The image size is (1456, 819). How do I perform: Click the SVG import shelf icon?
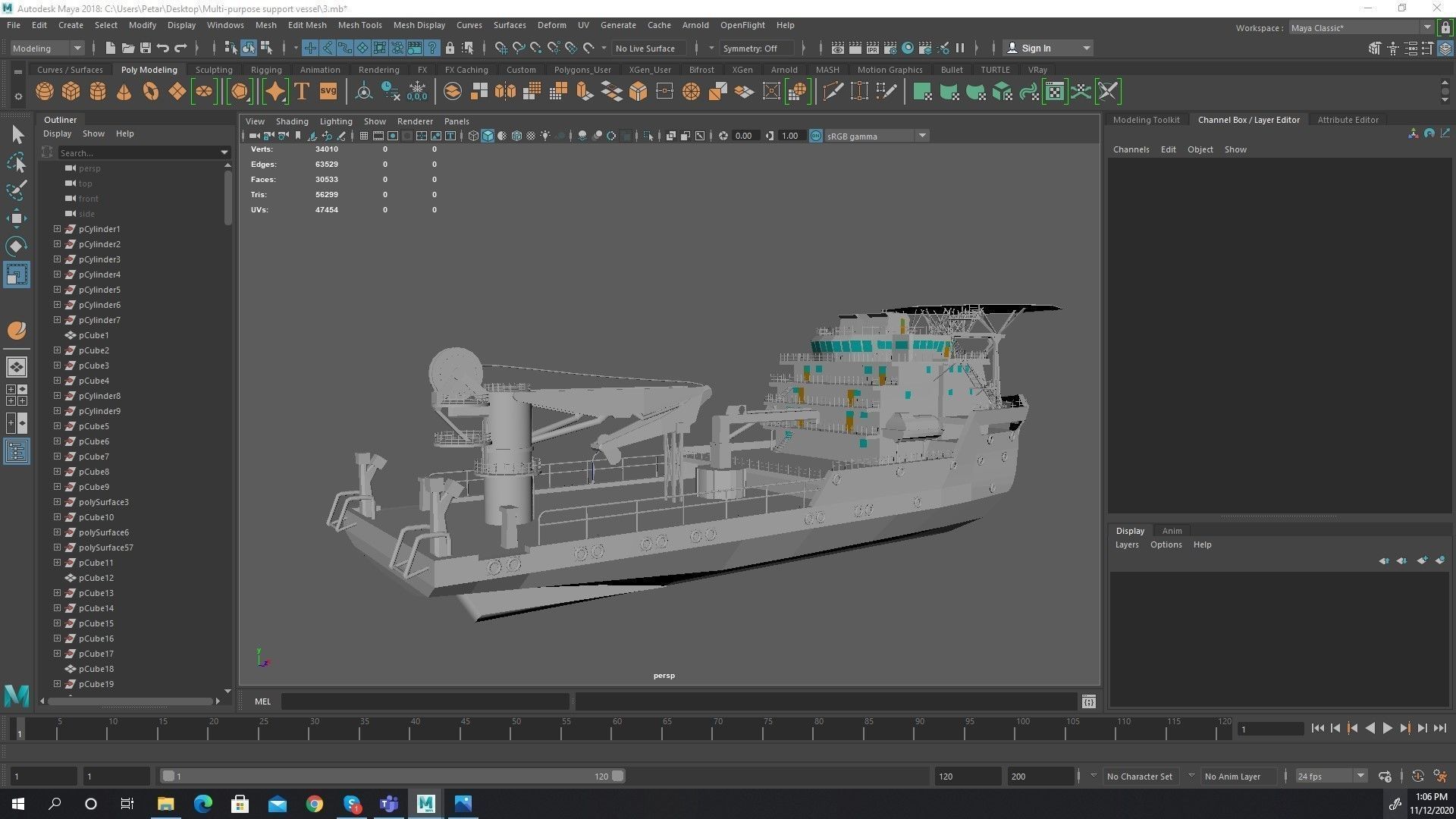[x=328, y=92]
